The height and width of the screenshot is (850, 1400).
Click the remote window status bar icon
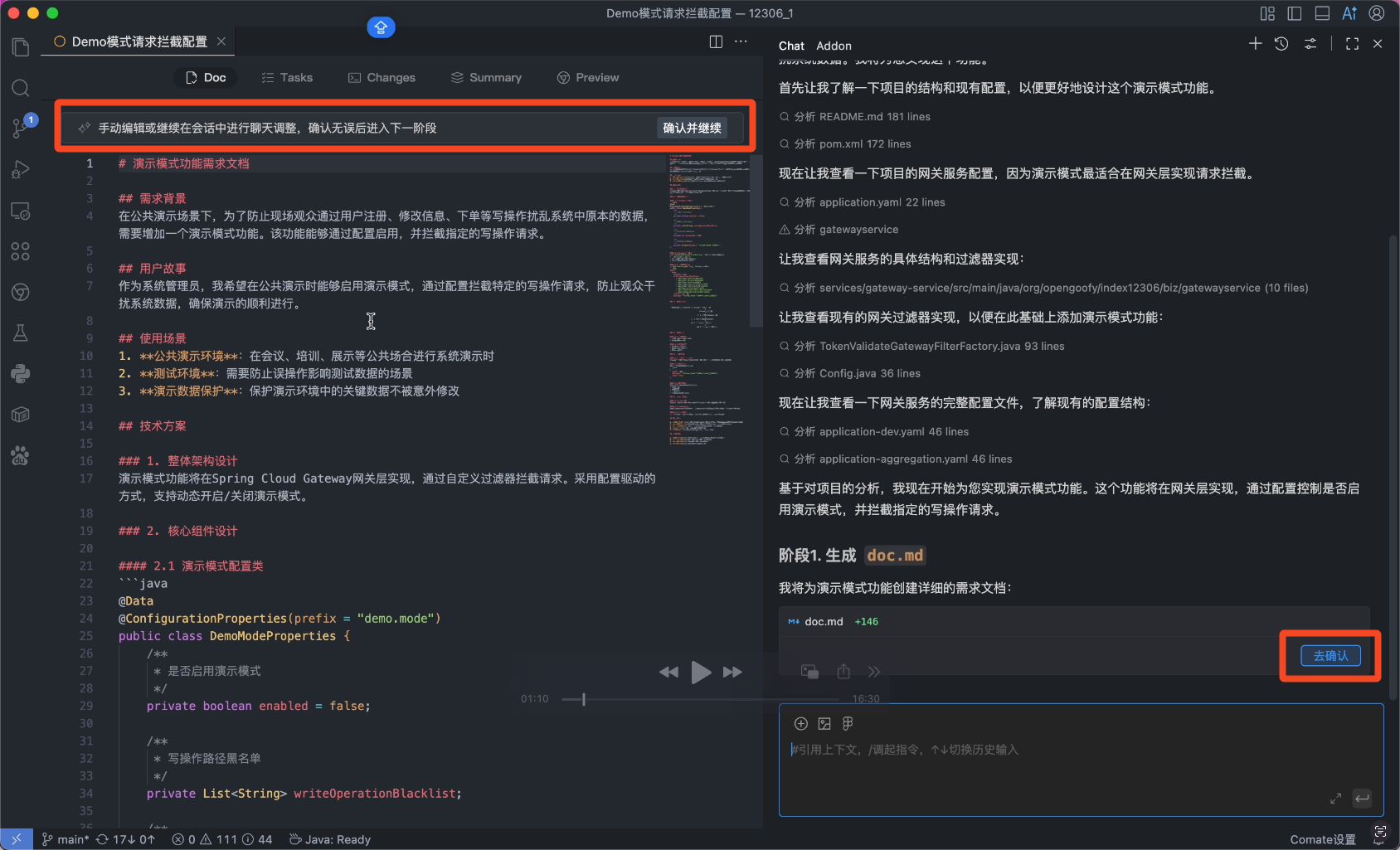click(17, 839)
